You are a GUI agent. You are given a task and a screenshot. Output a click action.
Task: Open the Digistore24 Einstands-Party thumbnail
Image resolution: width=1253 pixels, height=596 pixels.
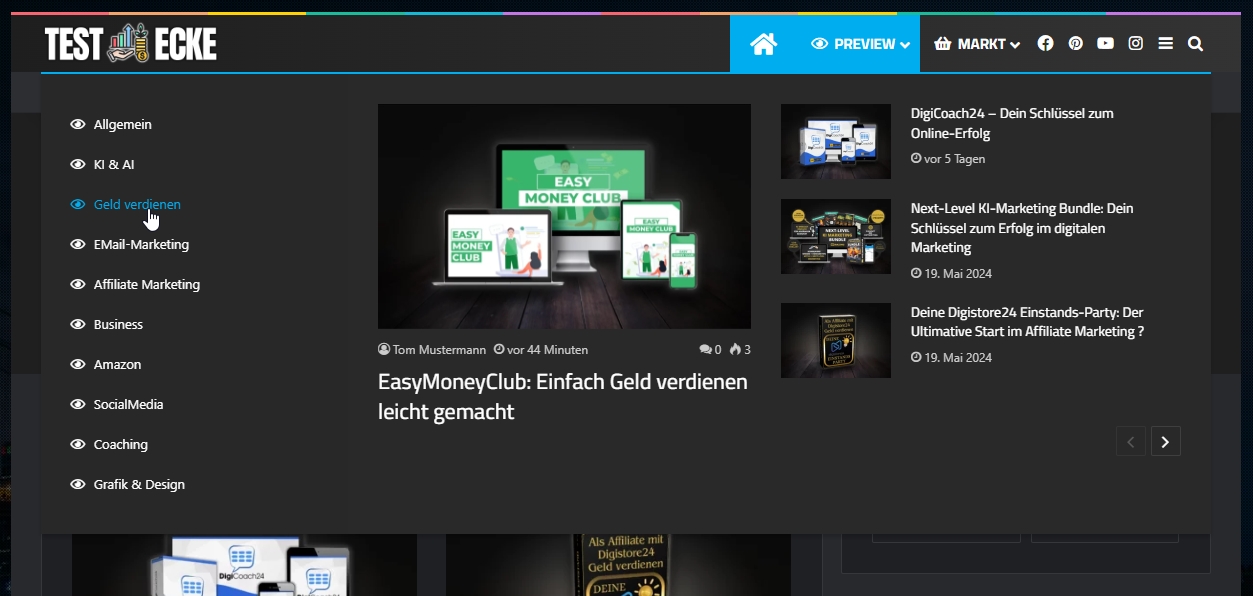(x=836, y=340)
